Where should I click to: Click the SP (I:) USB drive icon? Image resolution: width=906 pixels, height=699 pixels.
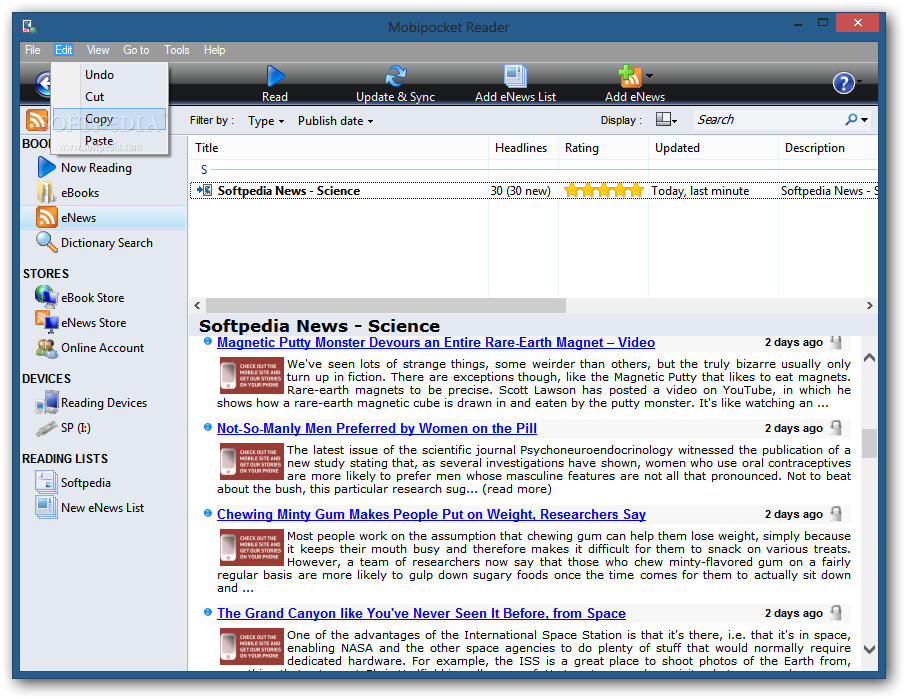point(46,428)
